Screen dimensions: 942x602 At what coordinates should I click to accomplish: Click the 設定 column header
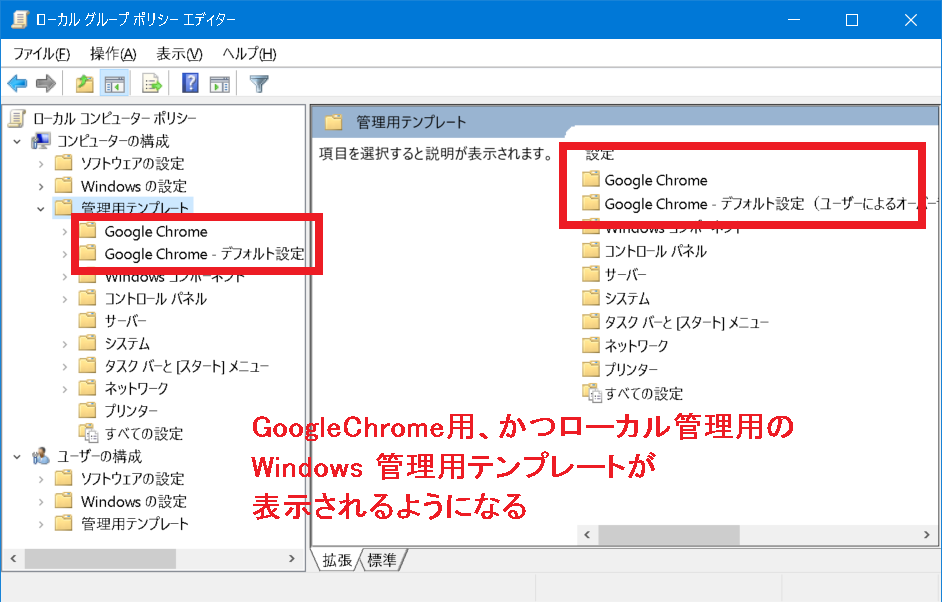pos(600,154)
